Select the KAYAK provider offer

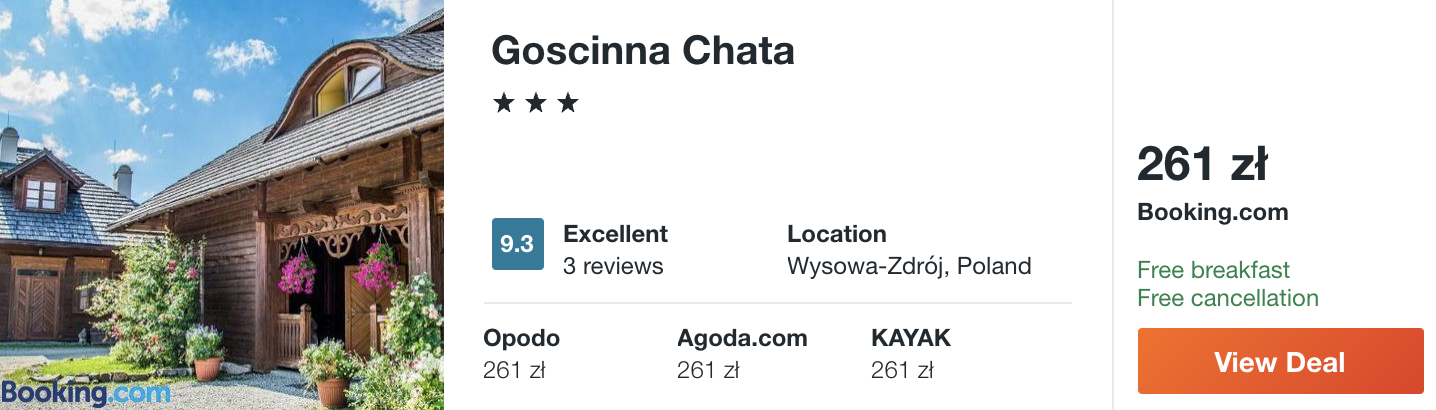click(x=911, y=354)
